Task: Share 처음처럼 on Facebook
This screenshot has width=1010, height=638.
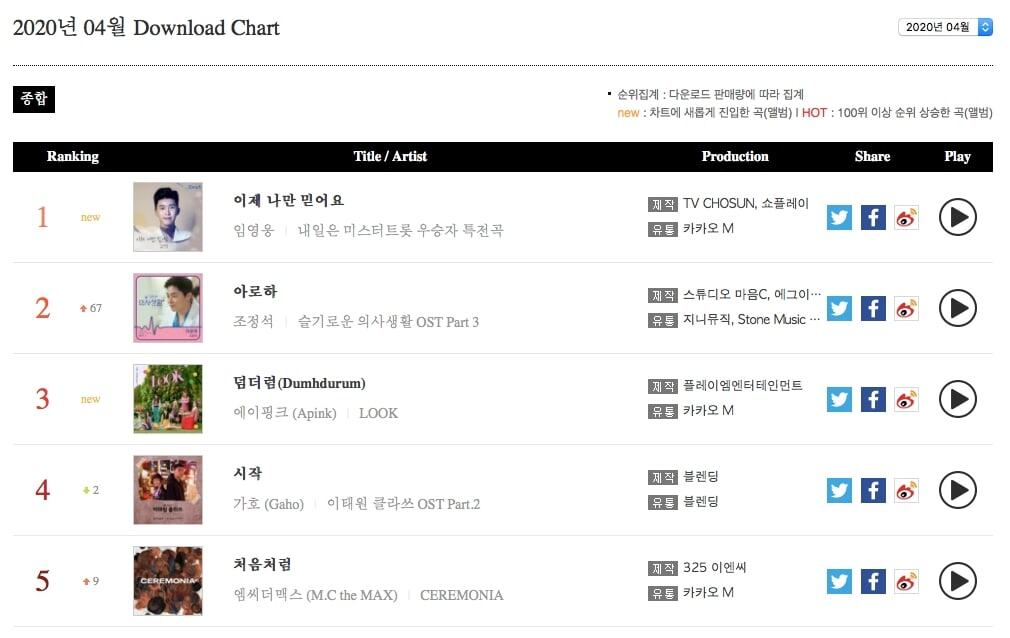Action: (873, 581)
